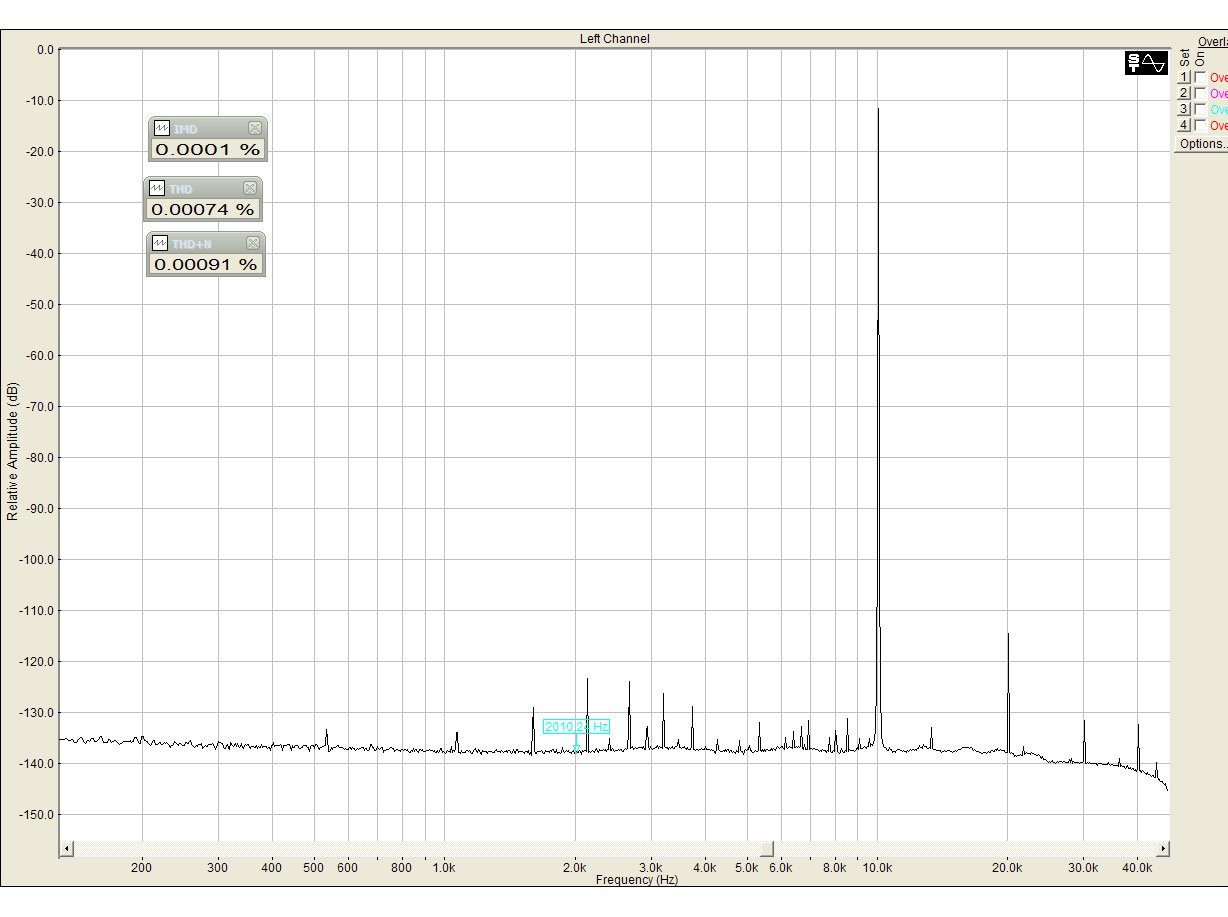Click the IMD readout title bar
Screen dimensions: 1228x917
point(208,128)
